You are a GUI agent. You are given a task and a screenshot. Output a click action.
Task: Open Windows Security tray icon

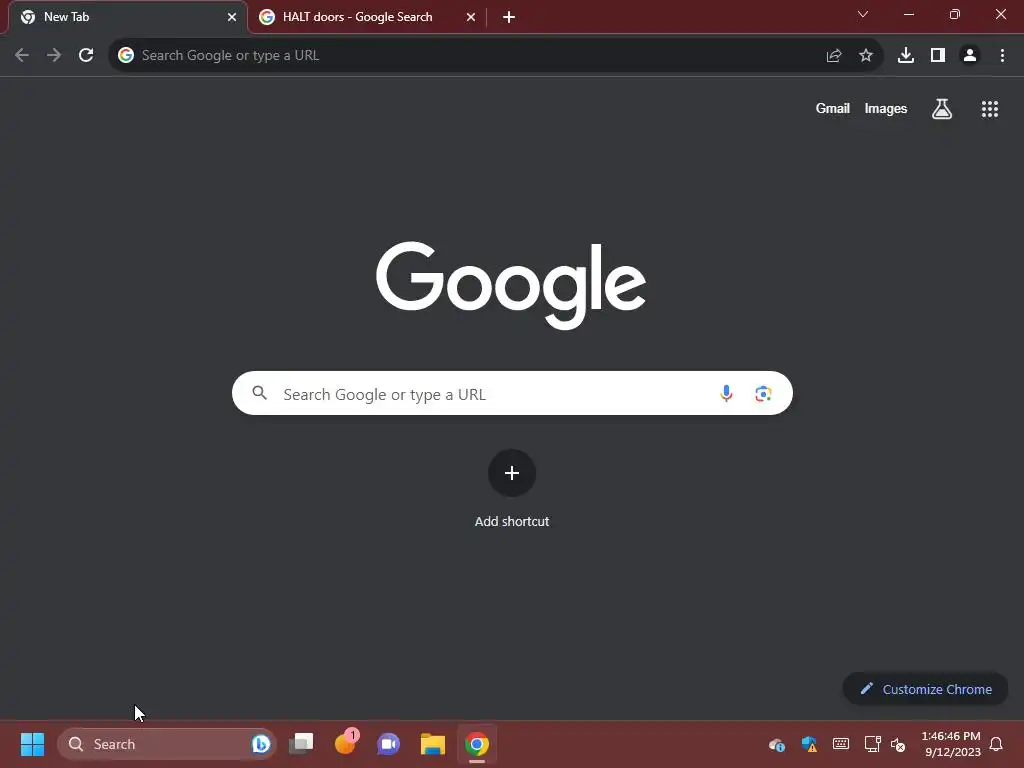tap(809, 744)
